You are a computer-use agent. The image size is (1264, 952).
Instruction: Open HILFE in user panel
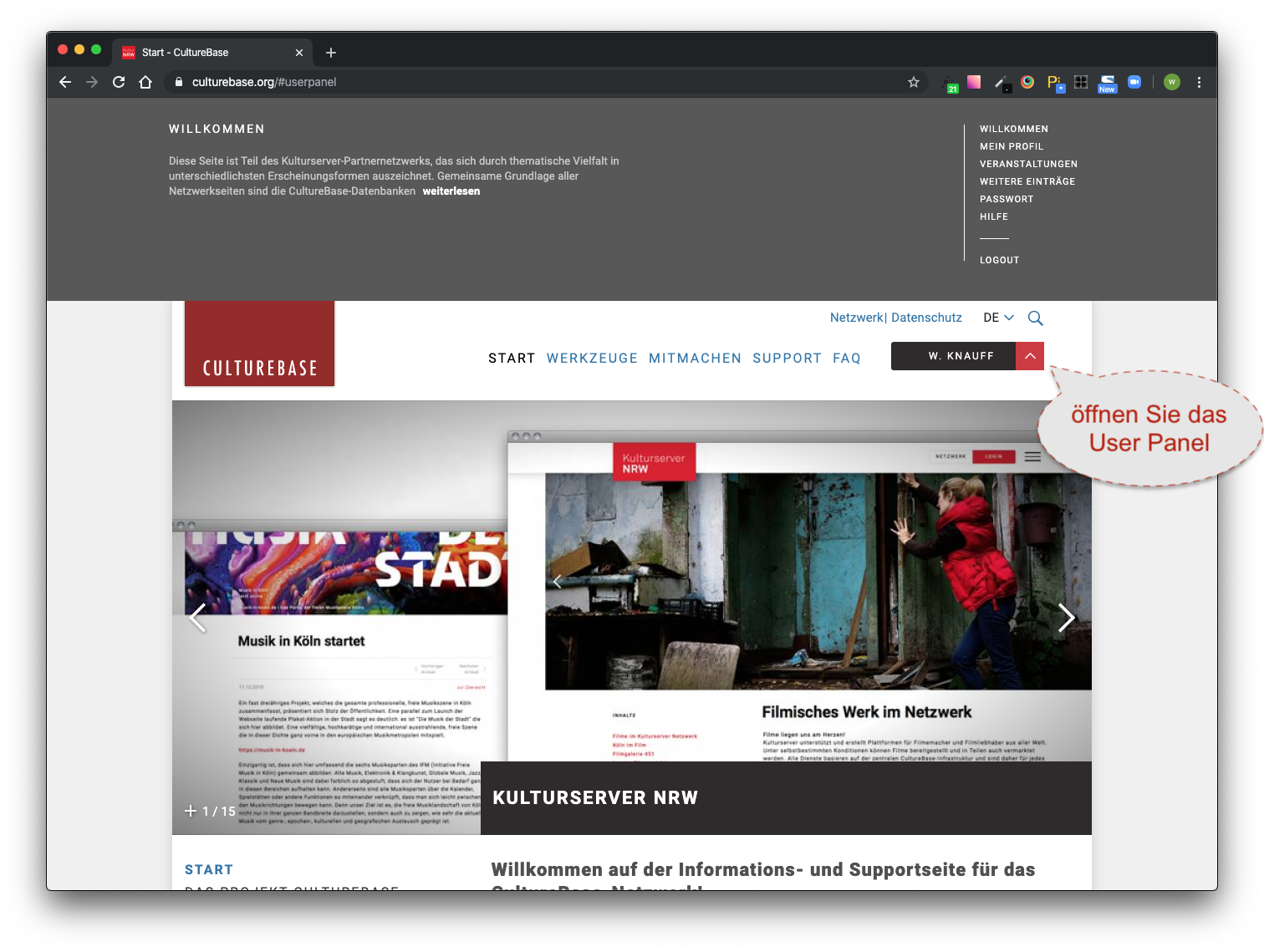point(994,216)
